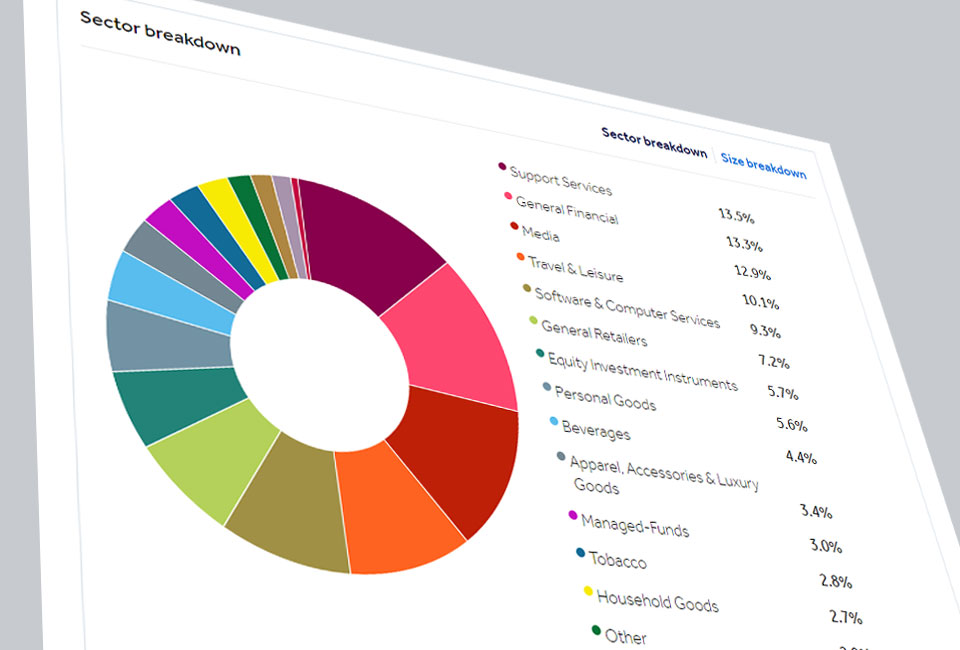
Task: Click the maroon Support Services legend dot
Action: tap(502, 166)
